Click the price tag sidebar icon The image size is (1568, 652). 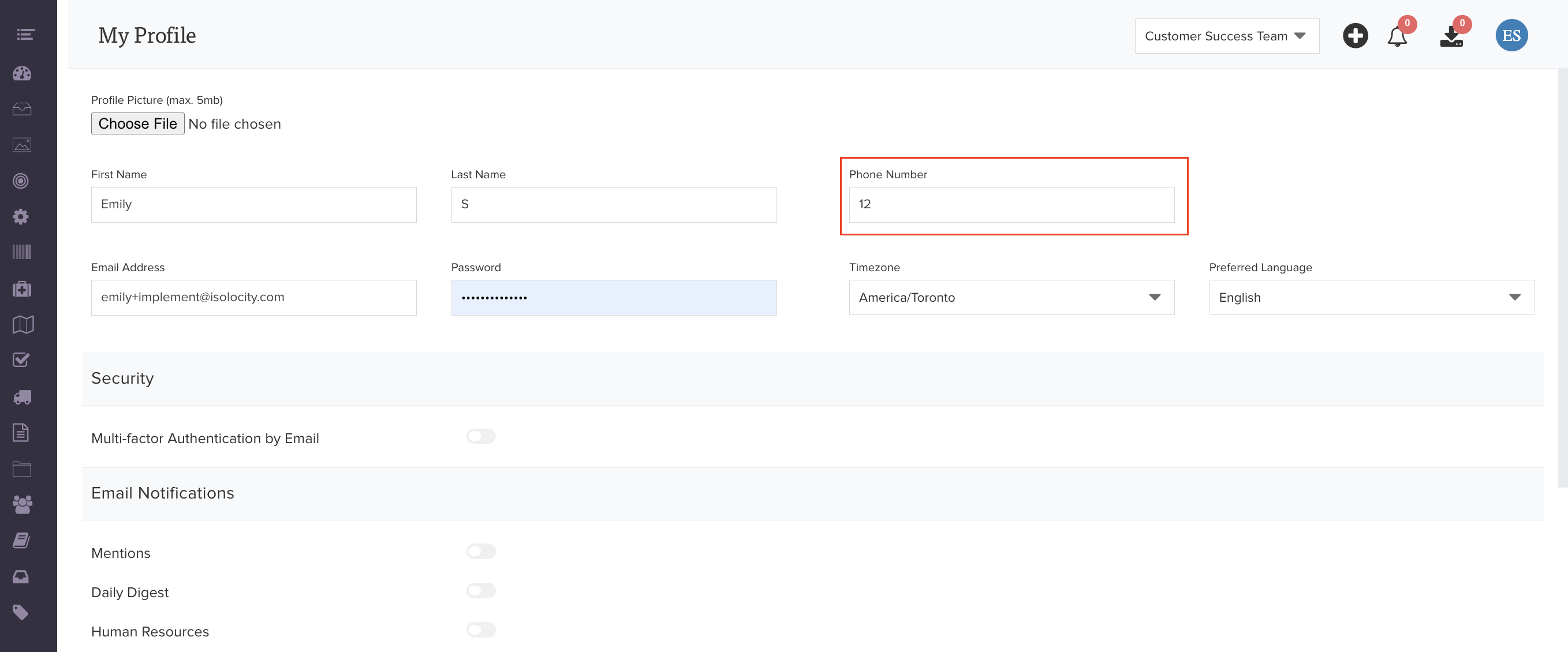tap(21, 612)
